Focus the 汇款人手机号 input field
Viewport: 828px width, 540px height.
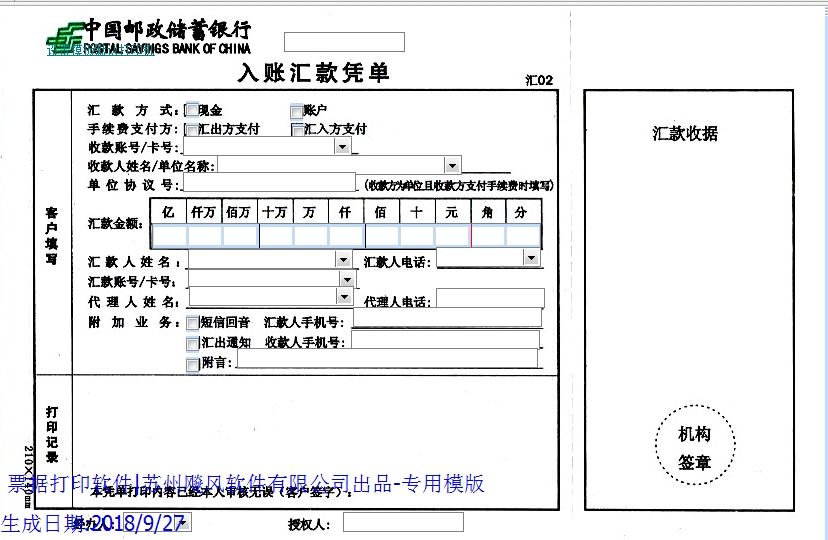[446, 319]
